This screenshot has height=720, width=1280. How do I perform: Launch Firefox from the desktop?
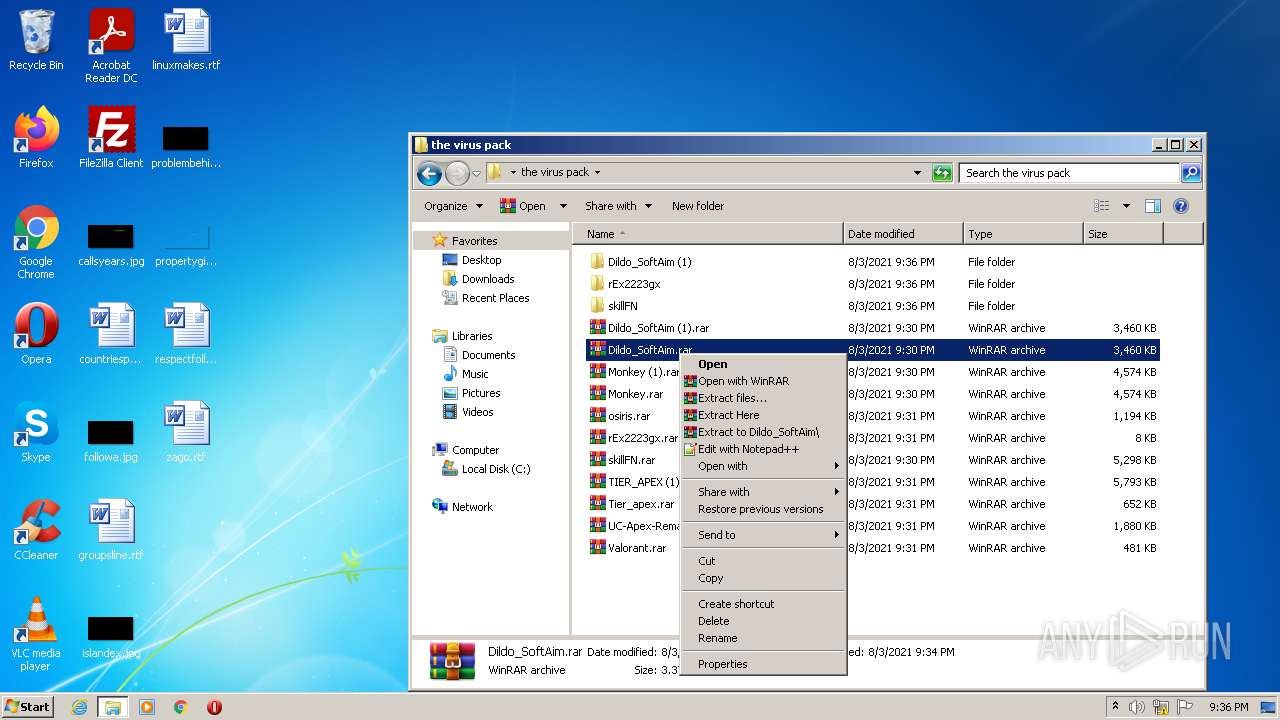click(36, 138)
